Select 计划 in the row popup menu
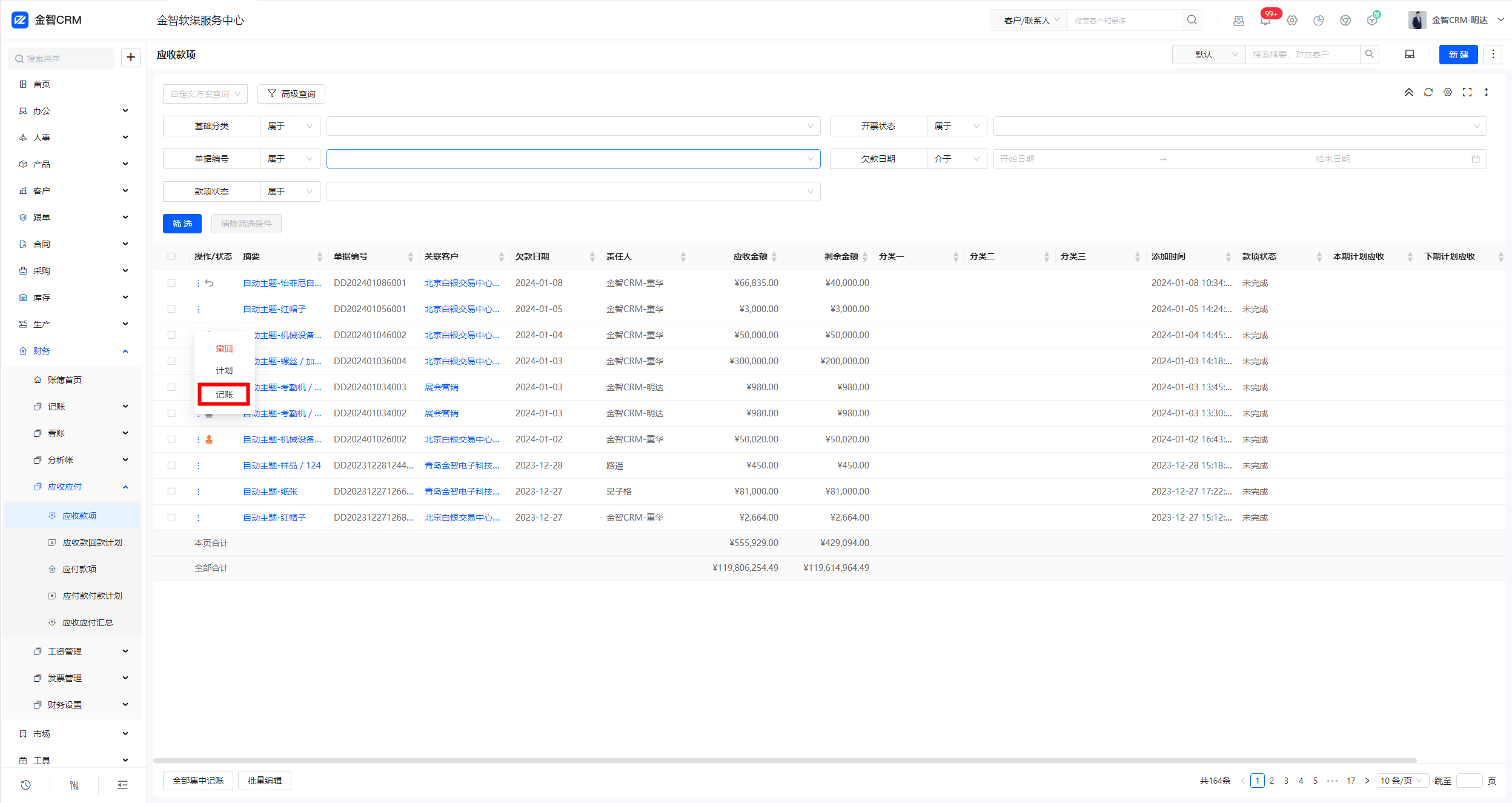 [x=224, y=370]
